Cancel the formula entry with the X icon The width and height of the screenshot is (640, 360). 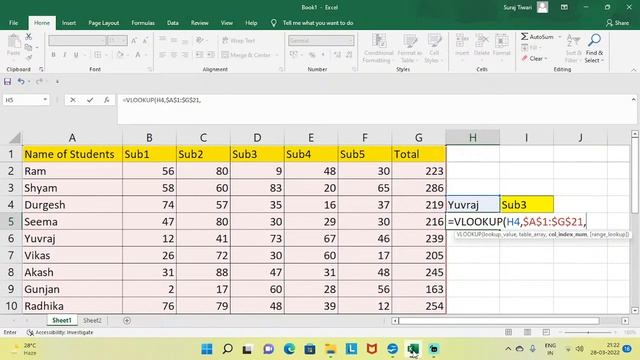(x=73, y=100)
